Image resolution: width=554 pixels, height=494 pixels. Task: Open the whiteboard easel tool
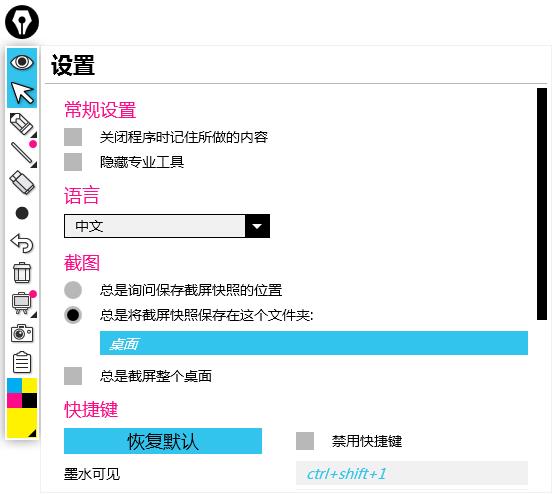[x=22, y=303]
